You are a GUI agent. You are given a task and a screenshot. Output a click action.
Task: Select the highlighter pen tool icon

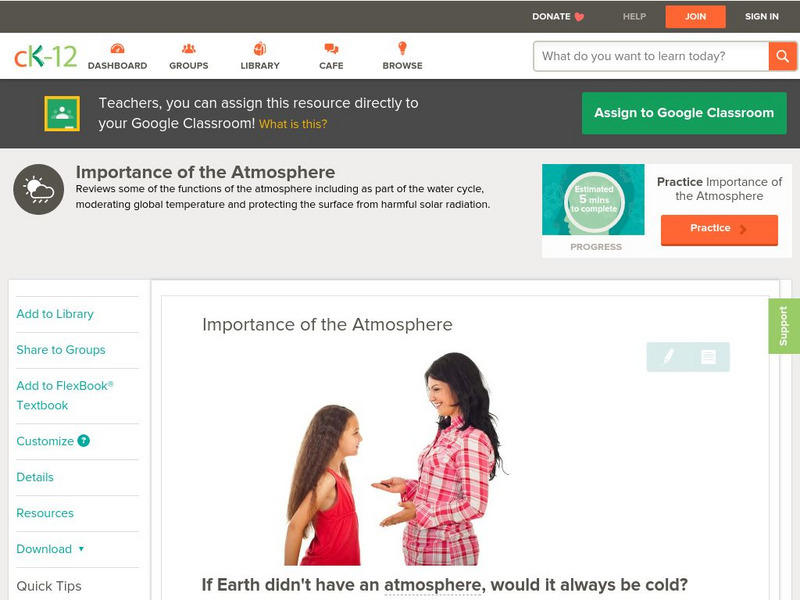[x=668, y=356]
